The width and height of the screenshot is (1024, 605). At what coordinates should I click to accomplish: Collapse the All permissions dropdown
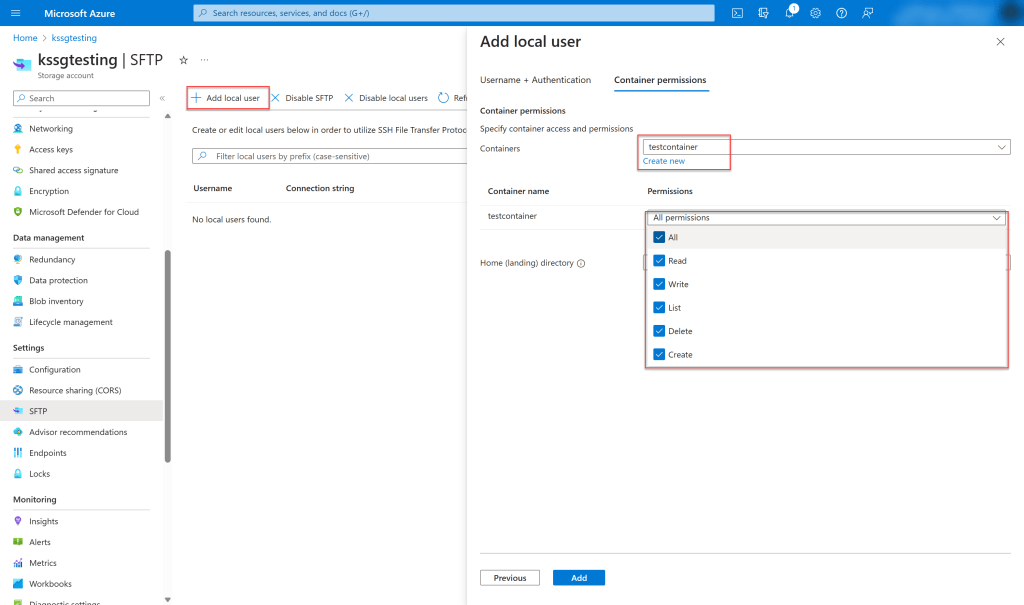coord(996,217)
